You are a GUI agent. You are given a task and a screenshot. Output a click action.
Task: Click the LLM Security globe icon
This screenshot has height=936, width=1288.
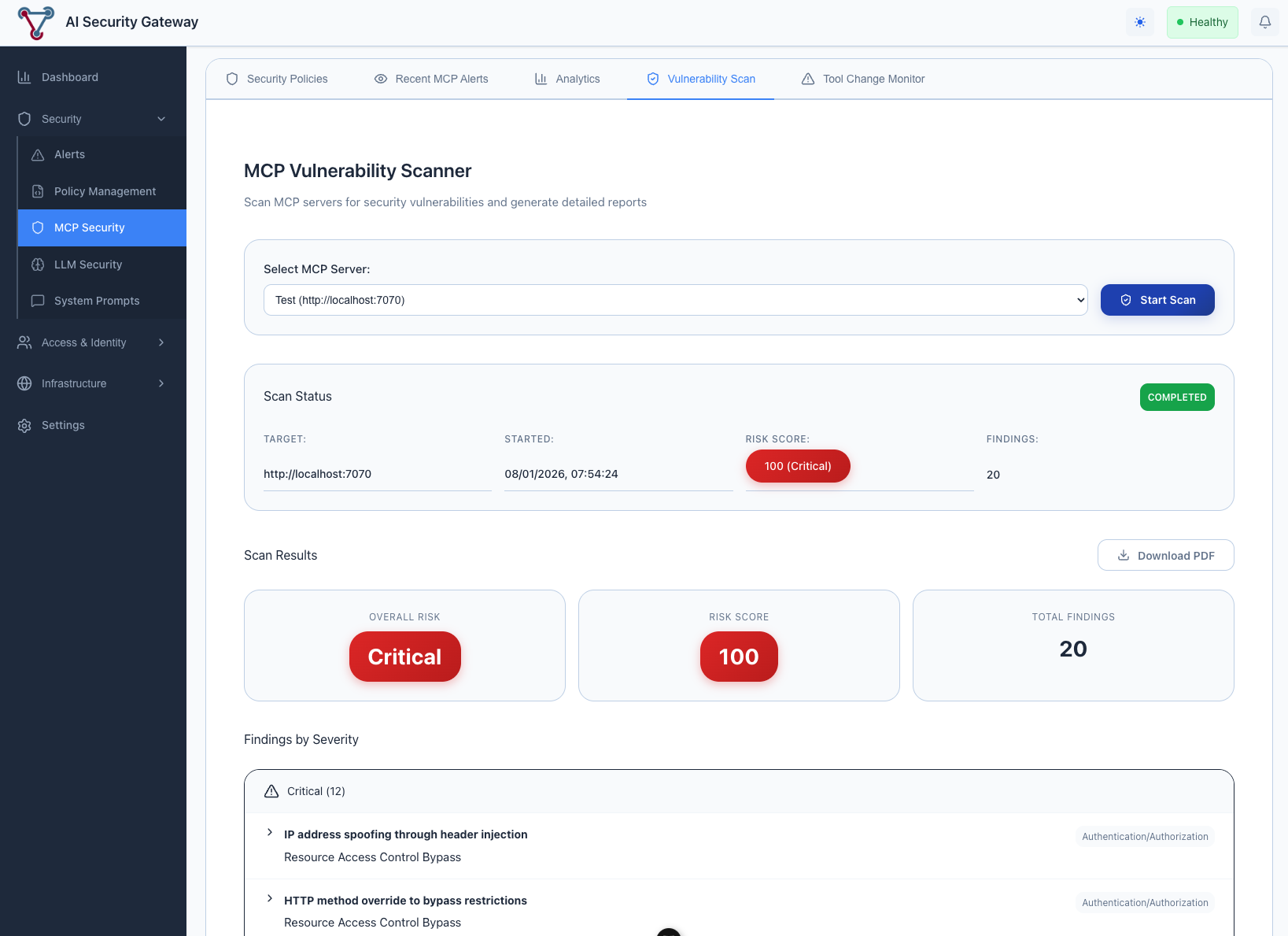tap(38, 265)
